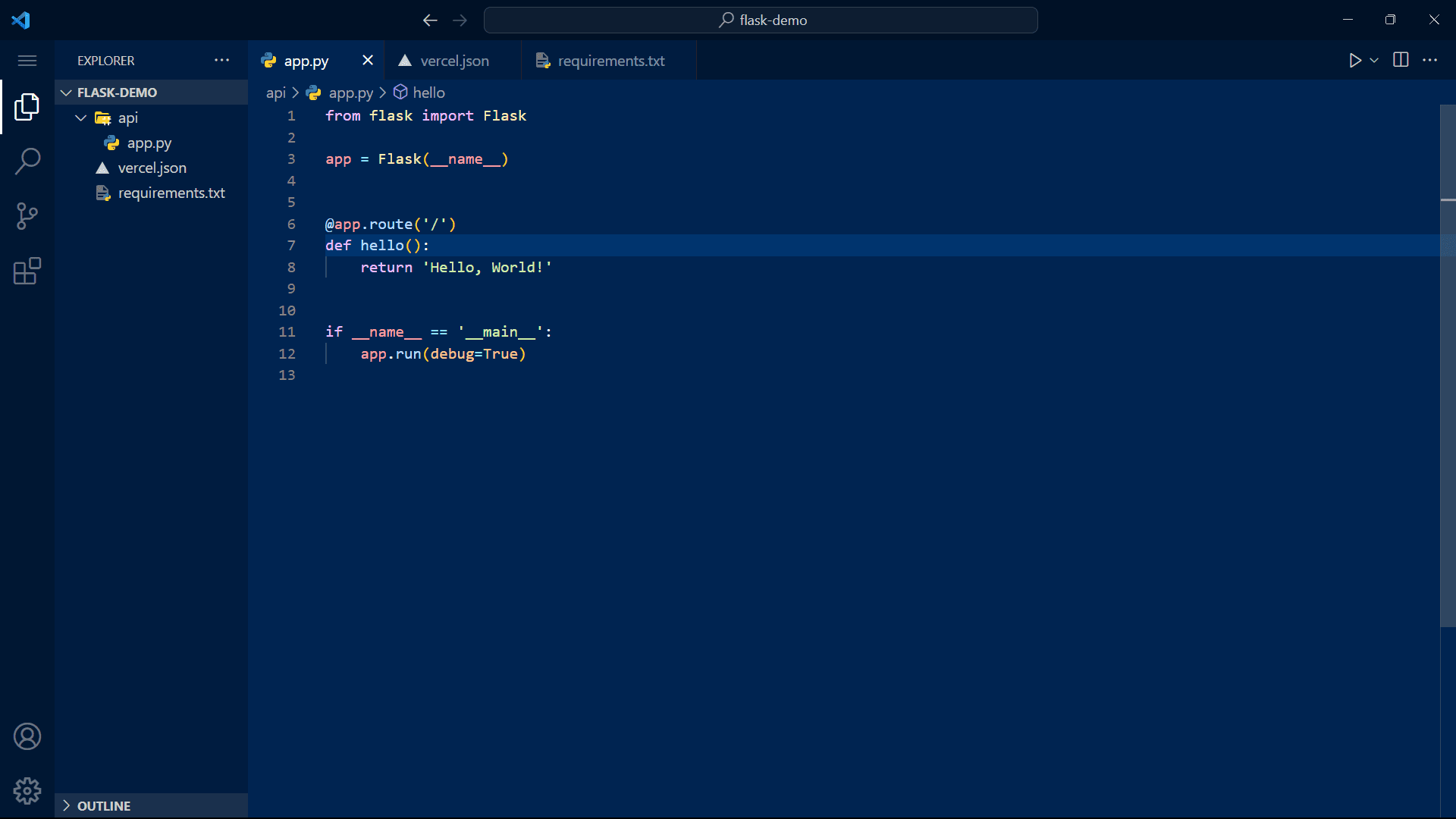Switch to the requirements.txt tab
This screenshot has height=819, width=1456.
point(610,61)
